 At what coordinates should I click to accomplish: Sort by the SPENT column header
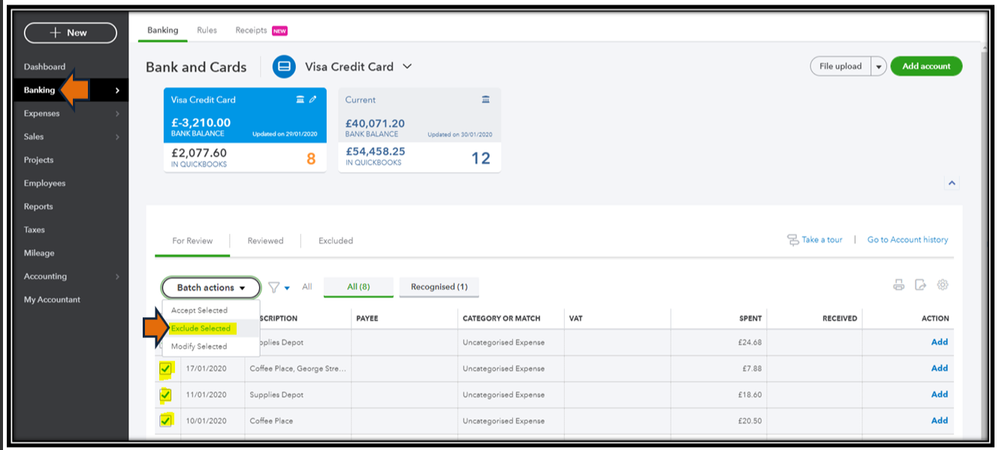(749, 319)
